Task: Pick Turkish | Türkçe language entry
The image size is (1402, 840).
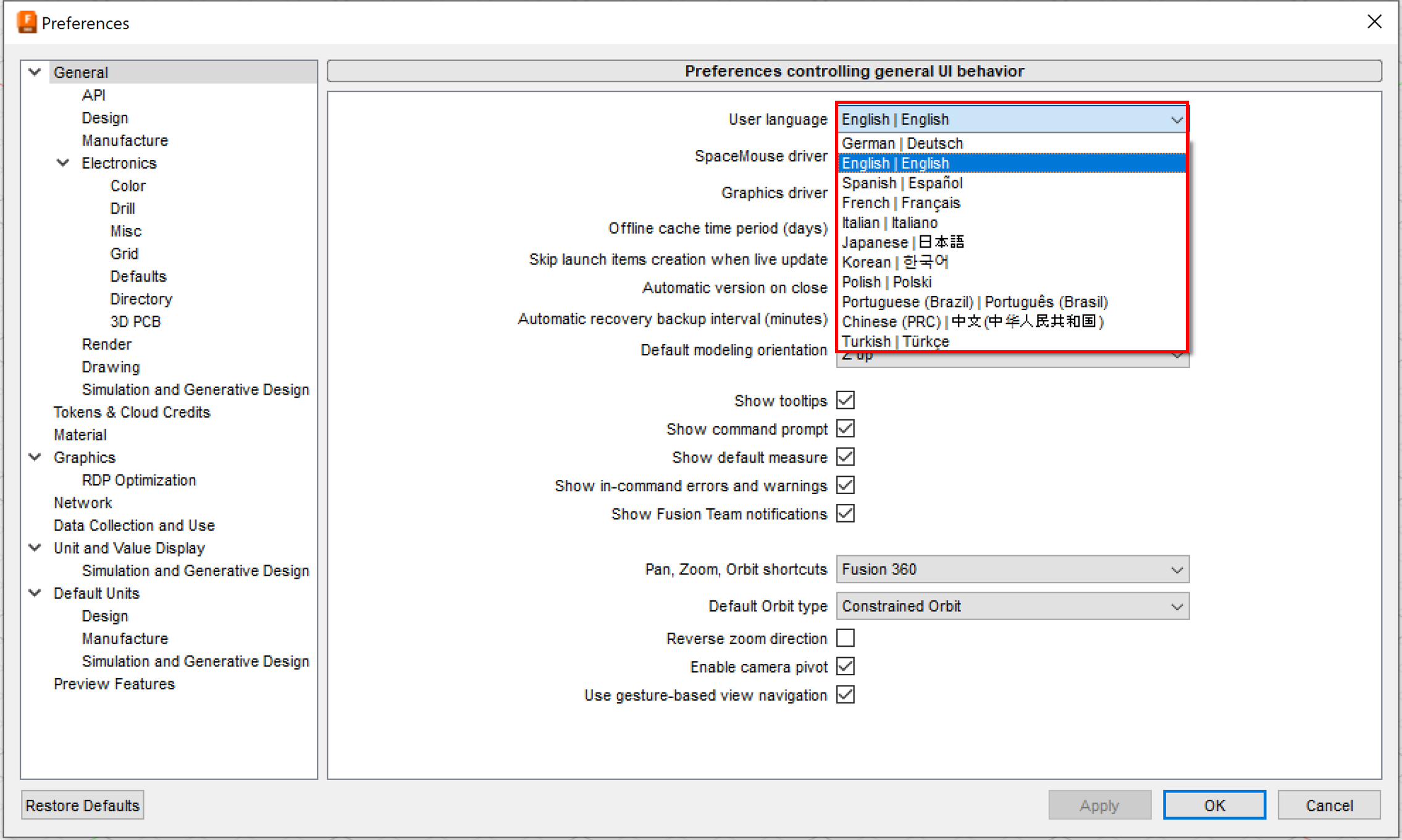Action: click(895, 342)
